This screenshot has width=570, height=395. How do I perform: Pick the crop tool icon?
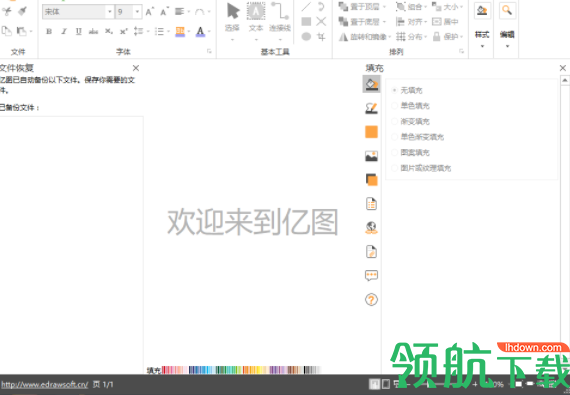[321, 36]
